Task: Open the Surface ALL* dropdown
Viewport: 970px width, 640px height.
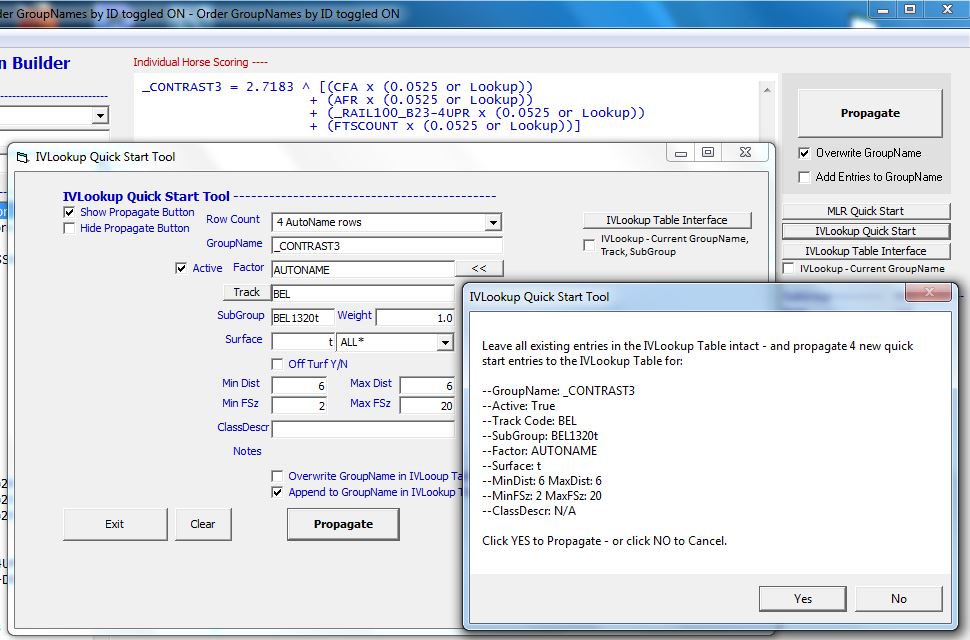Action: coord(445,342)
